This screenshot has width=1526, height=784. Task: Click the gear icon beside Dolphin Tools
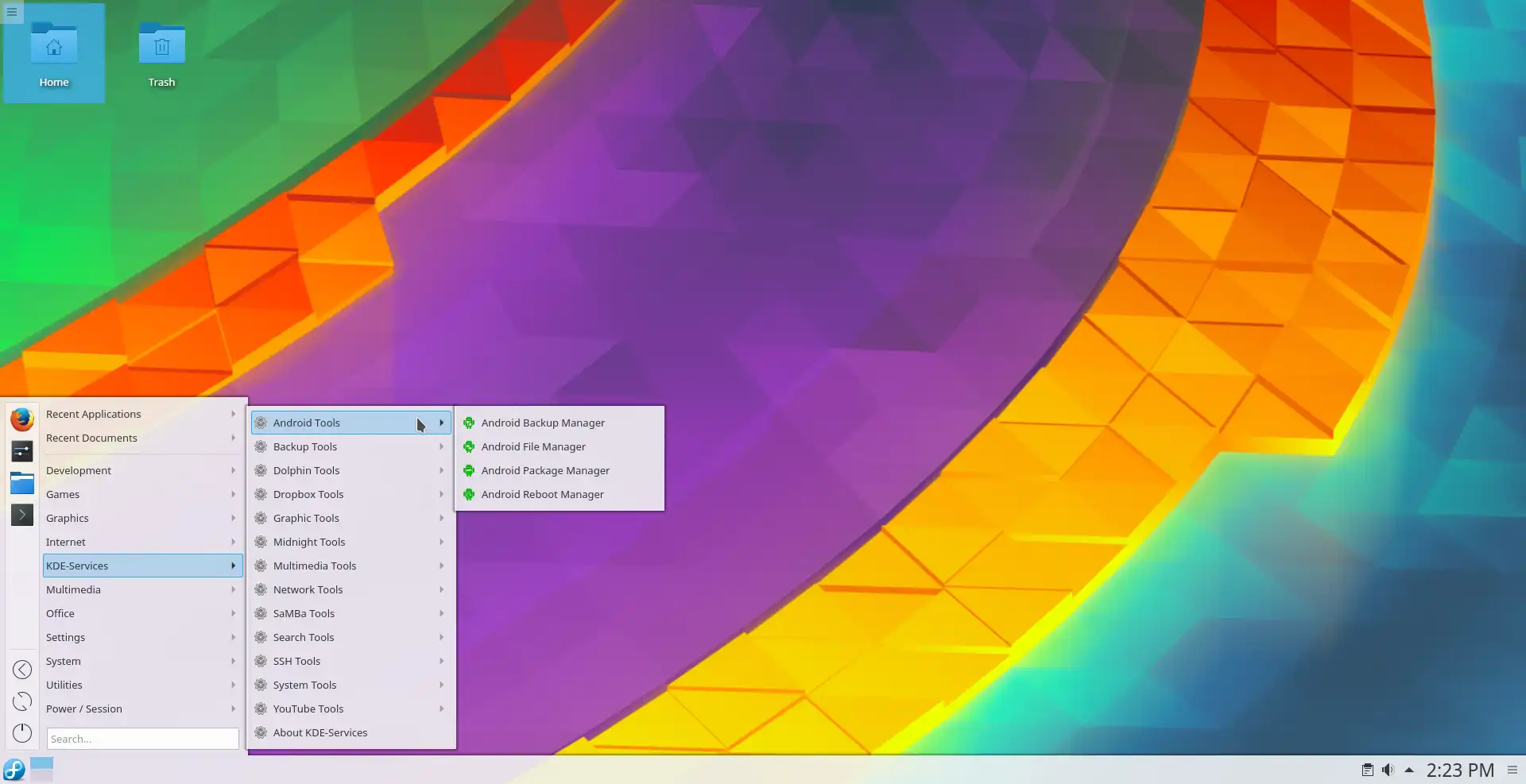[261, 470]
